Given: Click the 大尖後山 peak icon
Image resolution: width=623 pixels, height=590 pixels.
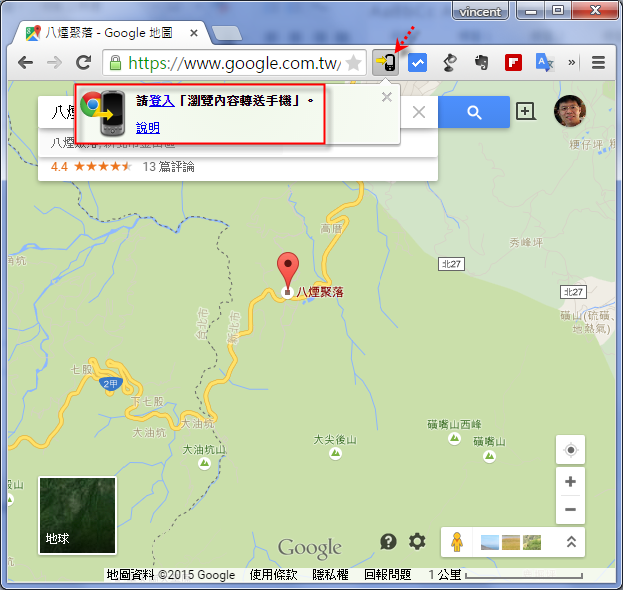Looking at the screenshot, I should tap(336, 453).
